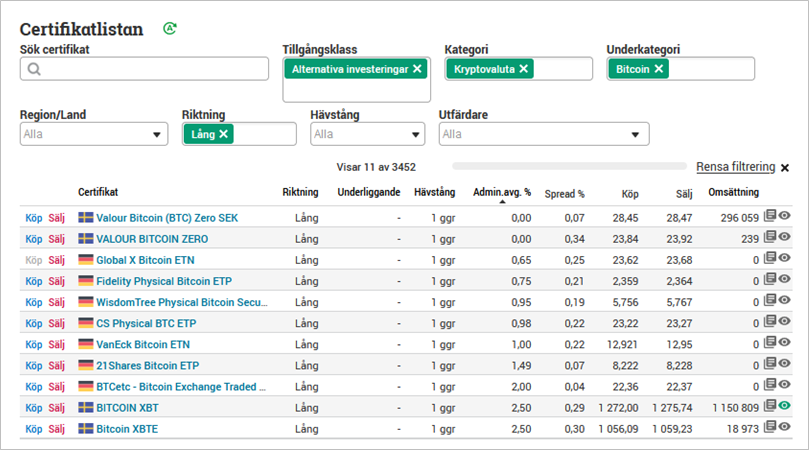The width and height of the screenshot is (809, 450).
Task: Click Sälj for Bitcoin XBTE
Action: pyautogui.click(x=57, y=429)
